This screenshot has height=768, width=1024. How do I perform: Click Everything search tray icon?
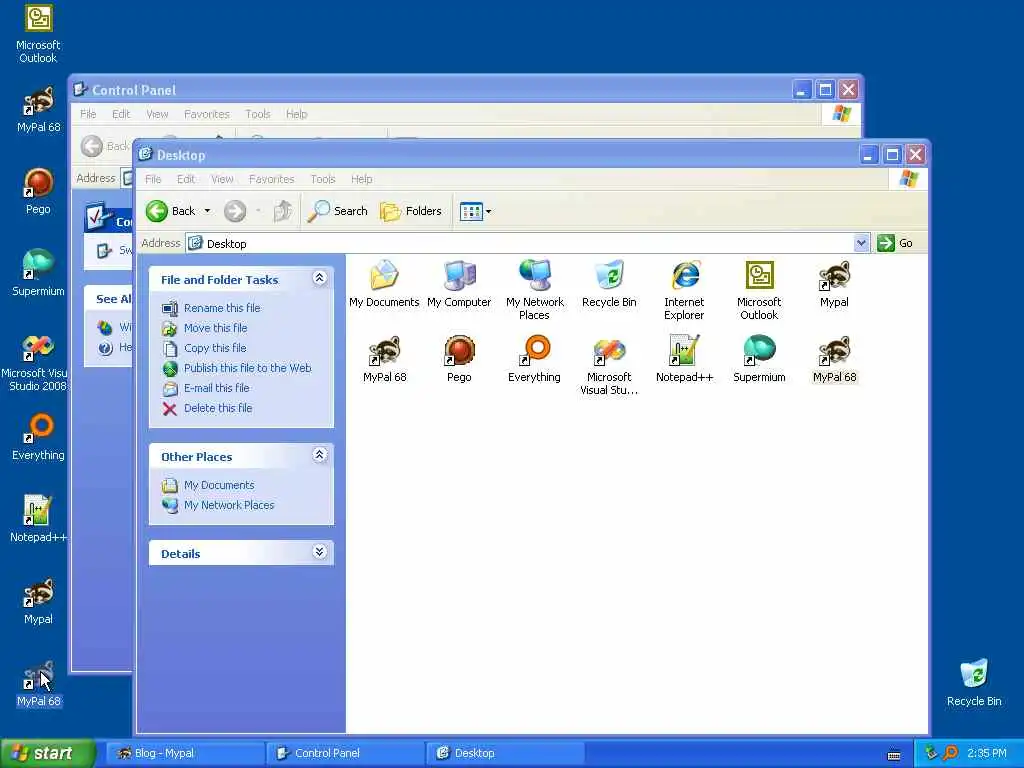point(951,753)
